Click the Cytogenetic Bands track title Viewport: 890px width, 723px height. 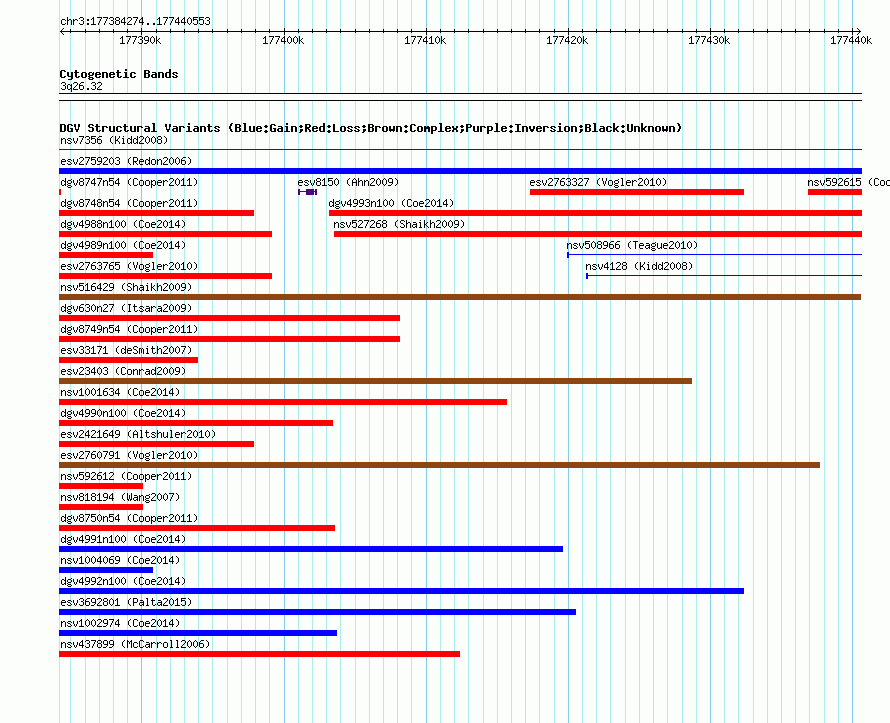tap(119, 74)
